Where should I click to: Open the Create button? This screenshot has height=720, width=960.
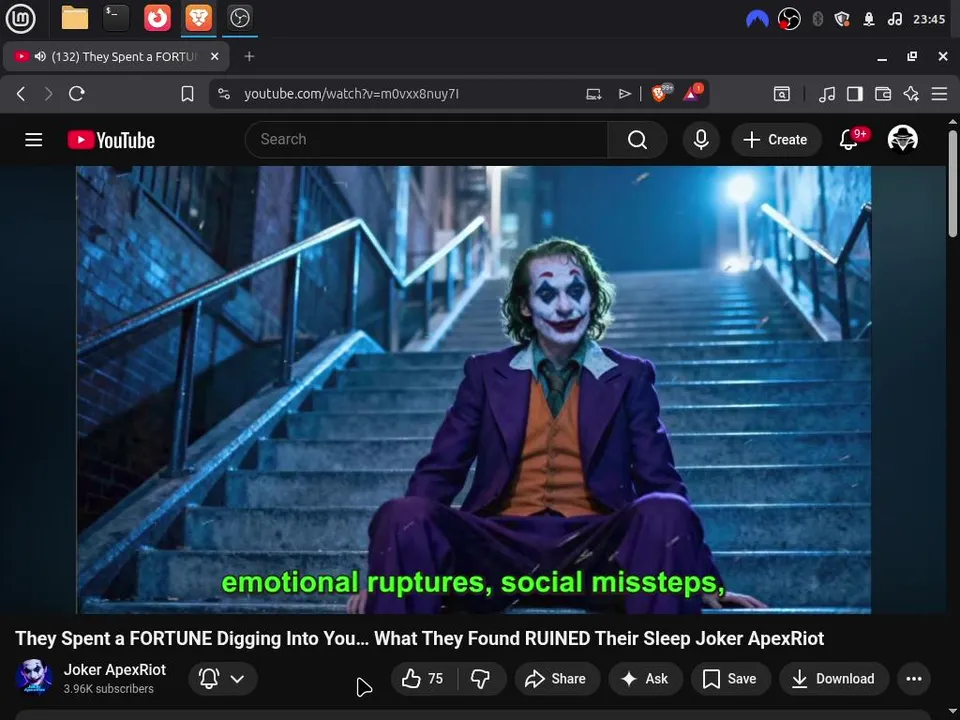(x=776, y=140)
